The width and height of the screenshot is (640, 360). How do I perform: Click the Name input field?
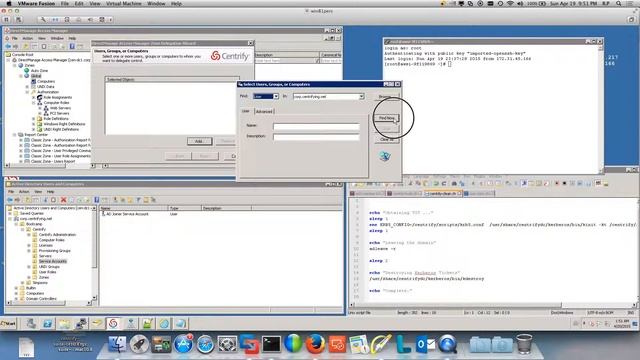[x=316, y=127]
